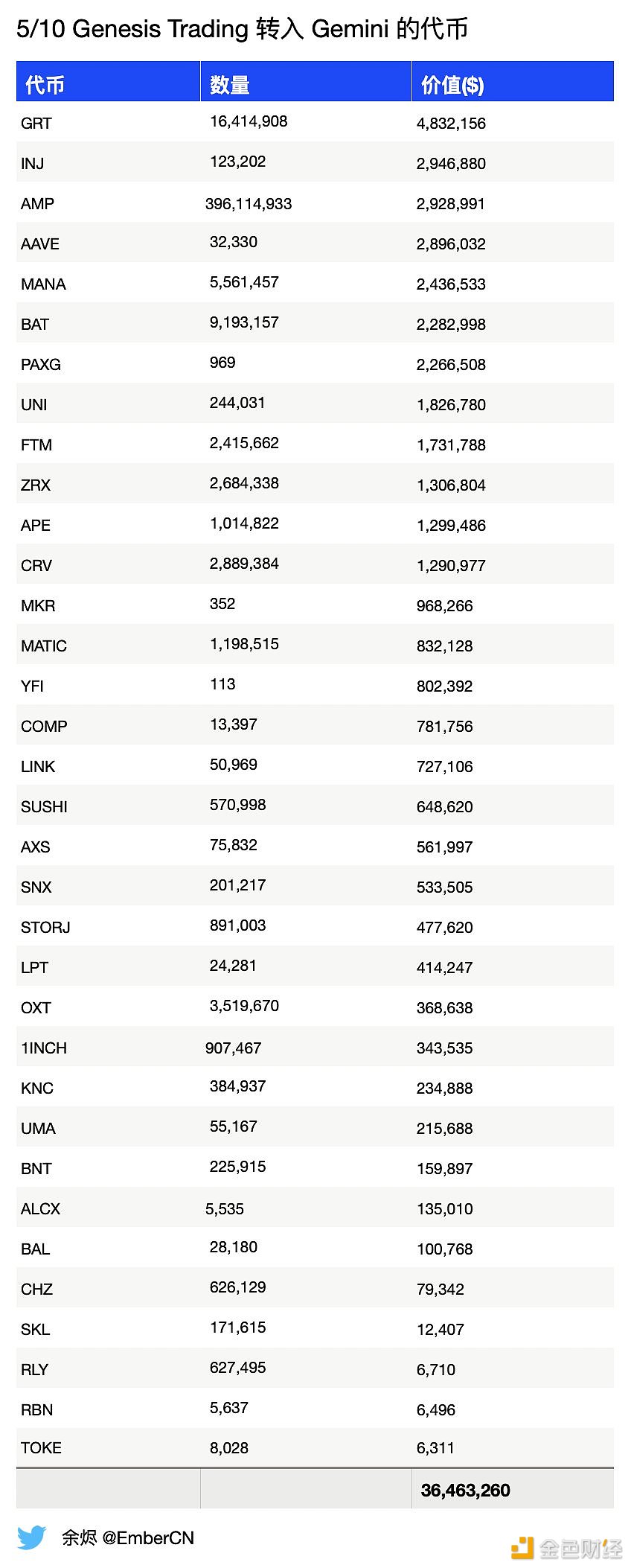
Task: Select the AMP quantity 396,114,933
Action: coord(249,204)
